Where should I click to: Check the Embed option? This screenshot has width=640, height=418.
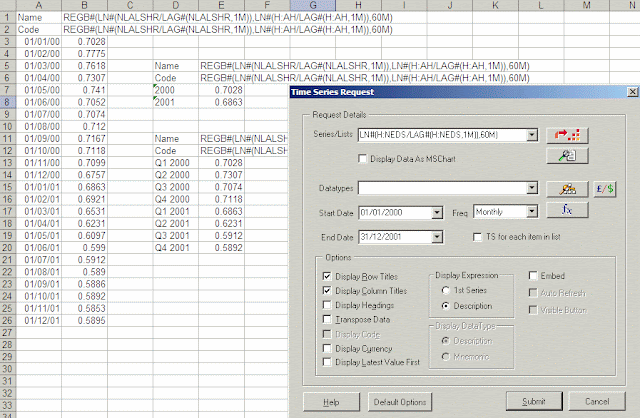click(x=533, y=276)
